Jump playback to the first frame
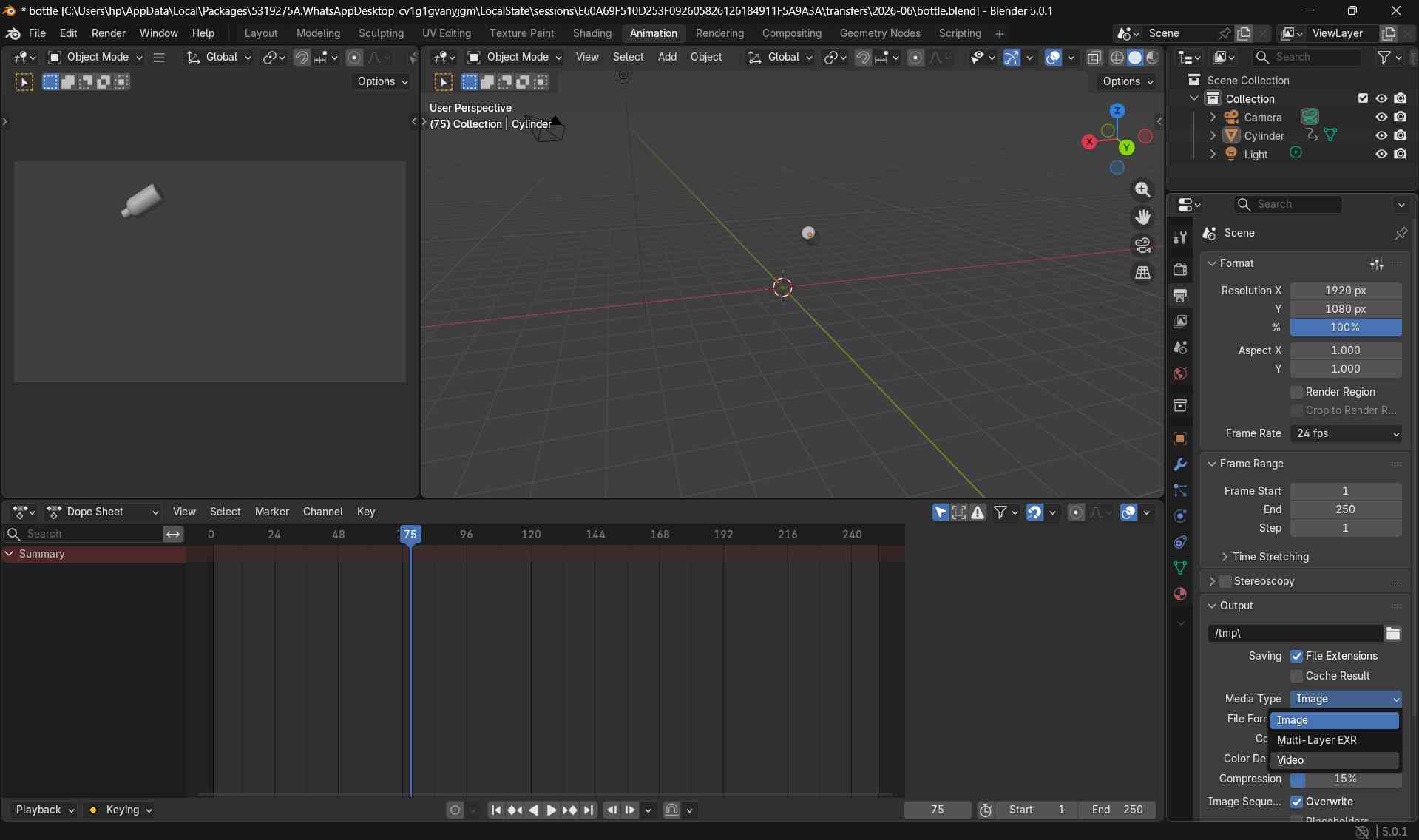Screen dimensions: 1419x840 [x=495, y=810]
